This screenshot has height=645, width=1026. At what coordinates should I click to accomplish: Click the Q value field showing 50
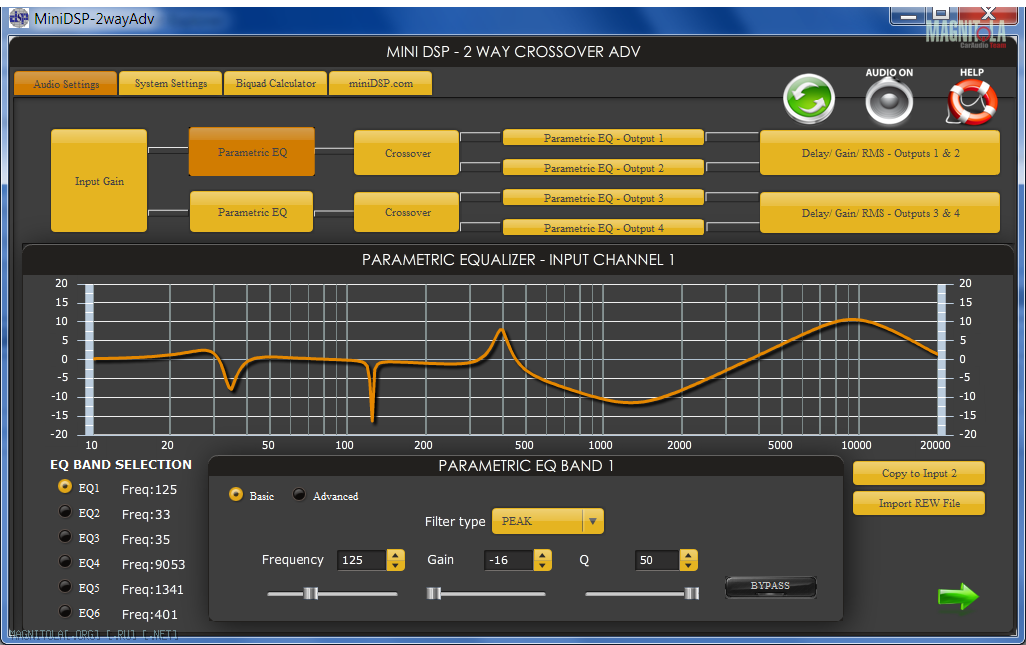pos(658,560)
